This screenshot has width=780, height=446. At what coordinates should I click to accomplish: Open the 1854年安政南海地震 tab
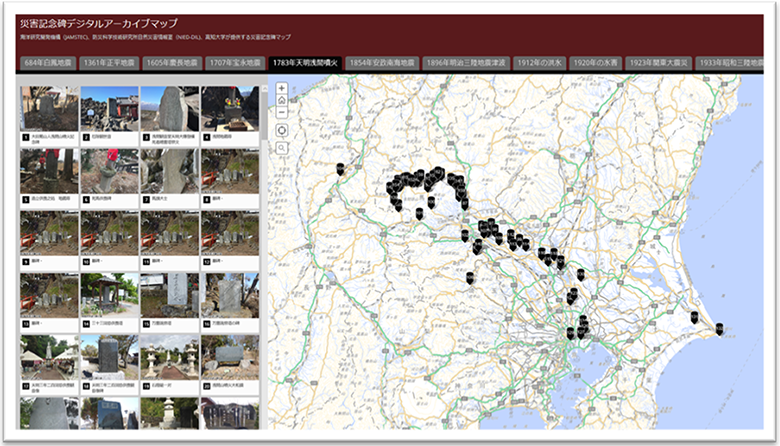[x=383, y=63]
